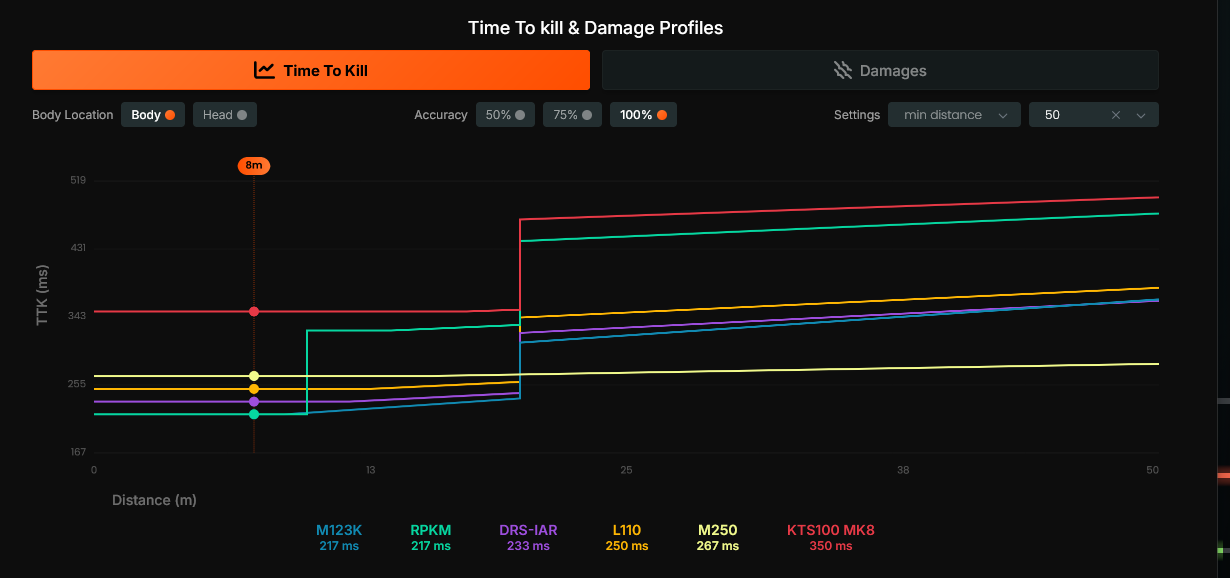Click the 38 x-axis tick value
The width and height of the screenshot is (1230, 578).
[903, 470]
